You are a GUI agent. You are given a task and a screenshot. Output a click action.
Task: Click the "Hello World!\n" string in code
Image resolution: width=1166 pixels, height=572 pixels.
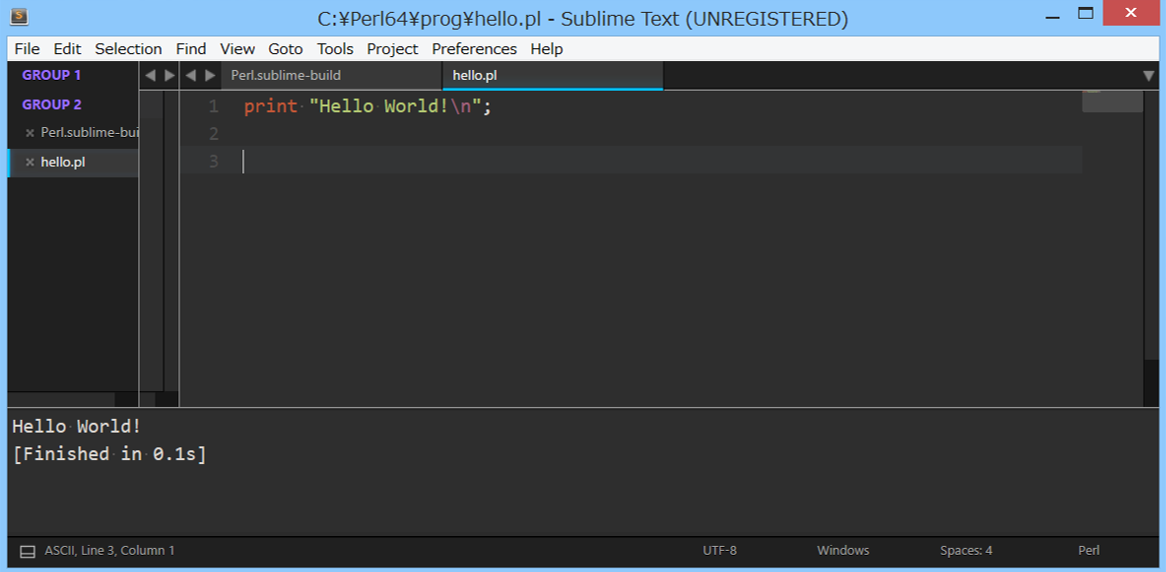pos(396,106)
